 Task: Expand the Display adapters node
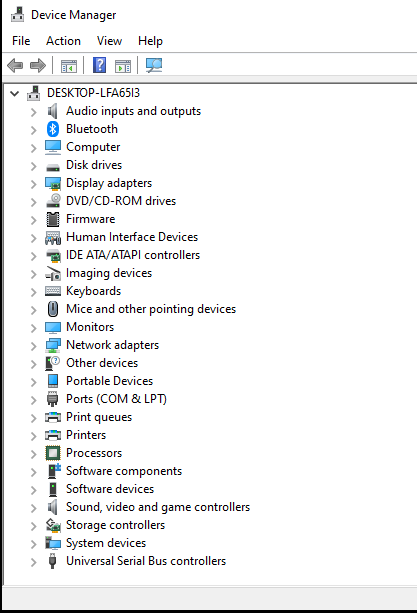(34, 184)
